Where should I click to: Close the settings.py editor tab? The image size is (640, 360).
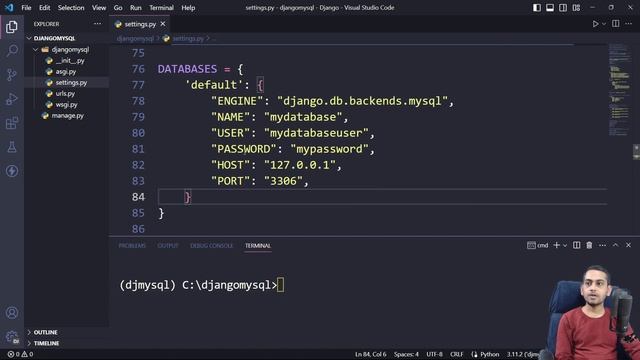[163, 24]
